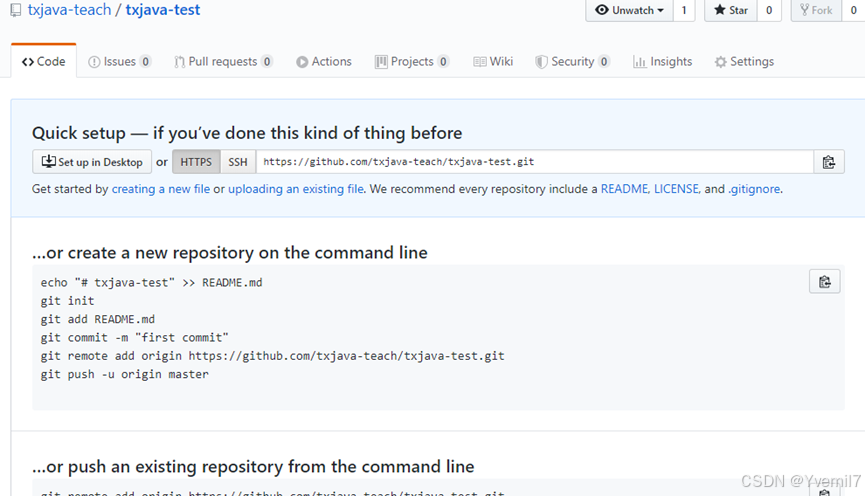Copy the new repository command block

click(x=825, y=282)
